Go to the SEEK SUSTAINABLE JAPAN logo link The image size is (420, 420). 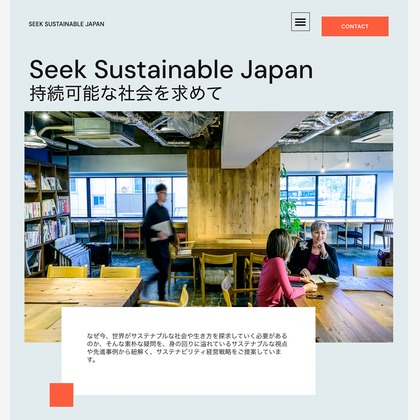click(66, 24)
